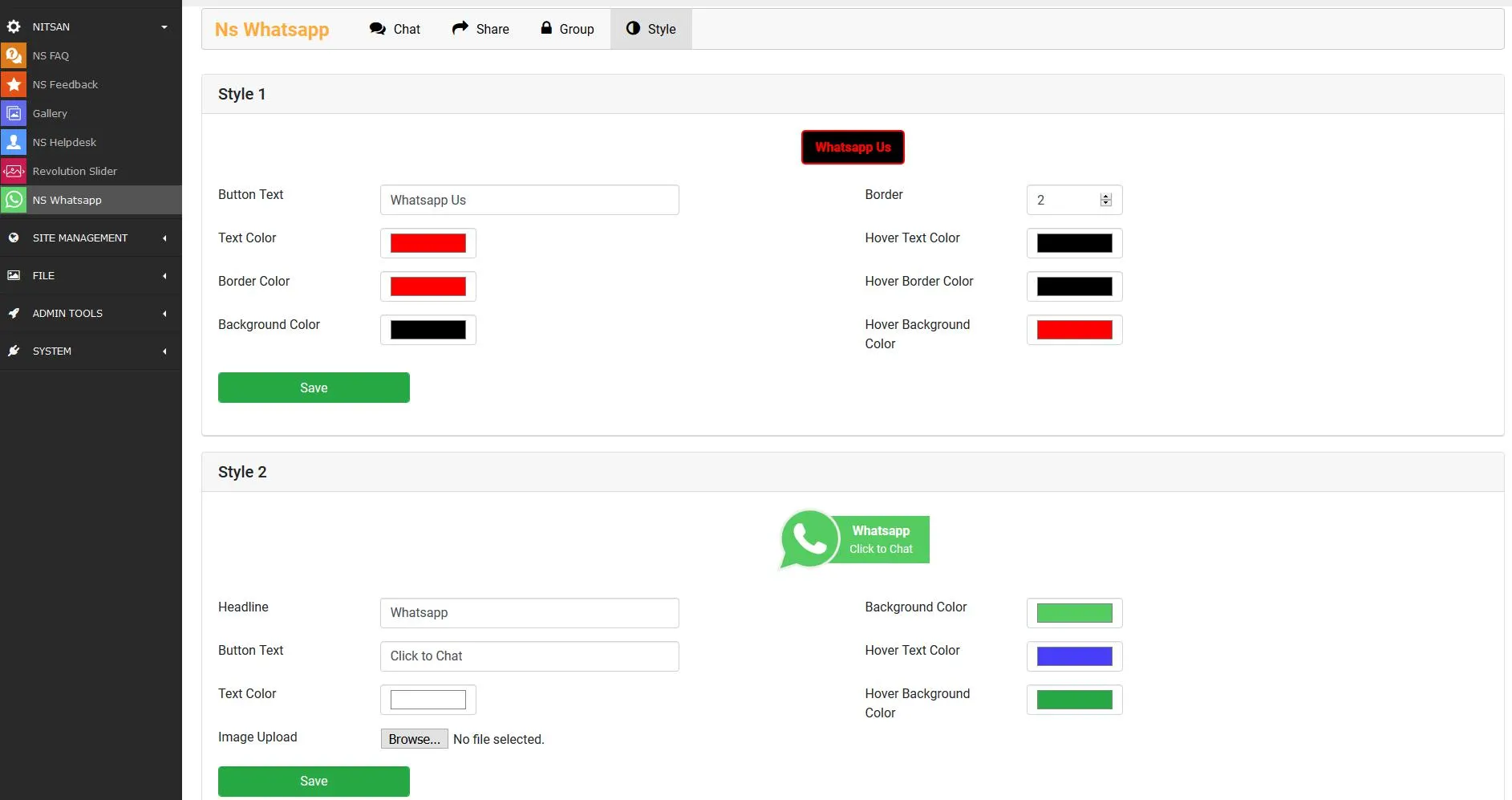Switch to the Share tab
This screenshot has width=1512, height=800.
tap(480, 29)
